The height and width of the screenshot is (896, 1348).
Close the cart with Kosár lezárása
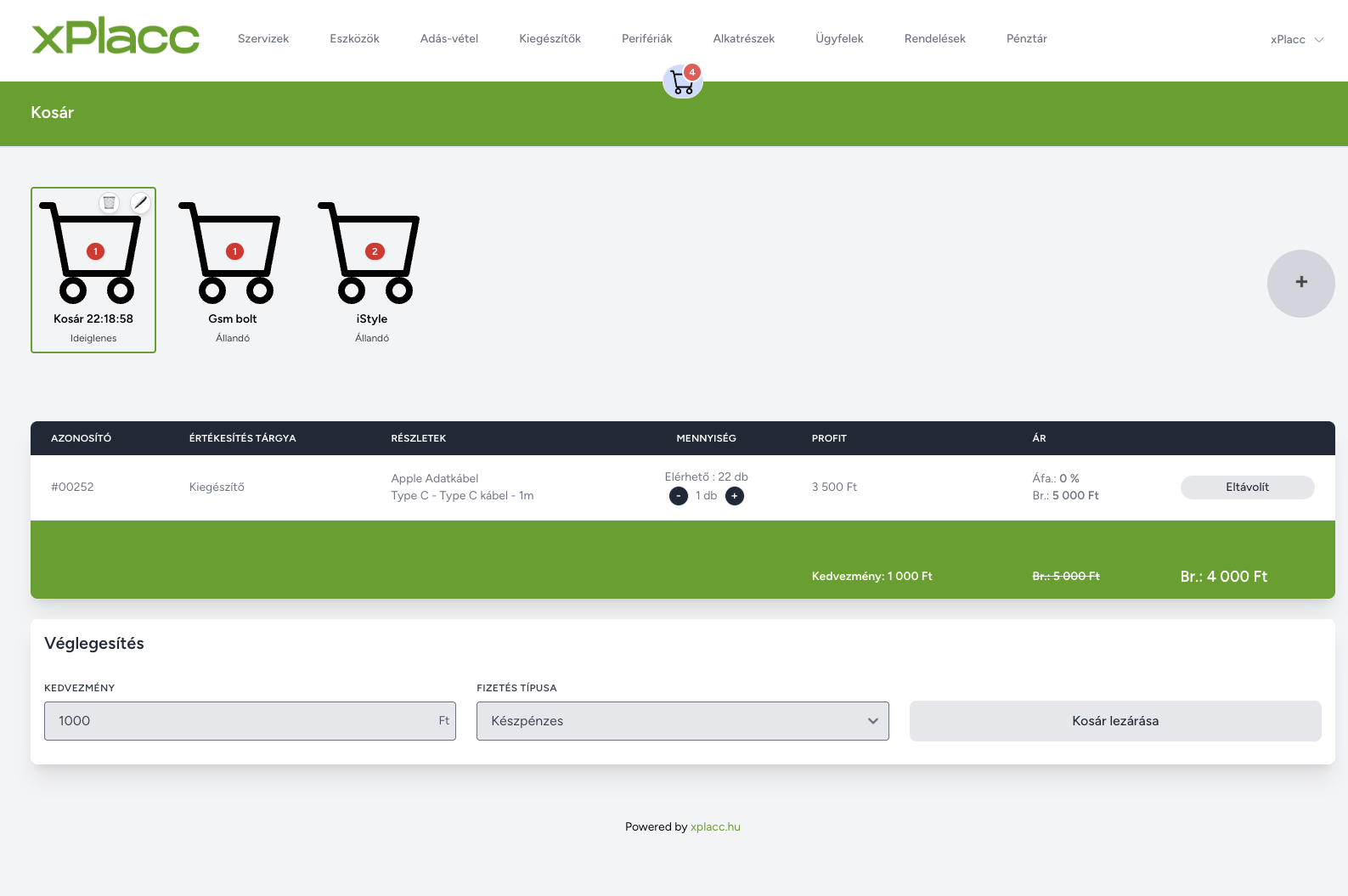pyautogui.click(x=1115, y=721)
